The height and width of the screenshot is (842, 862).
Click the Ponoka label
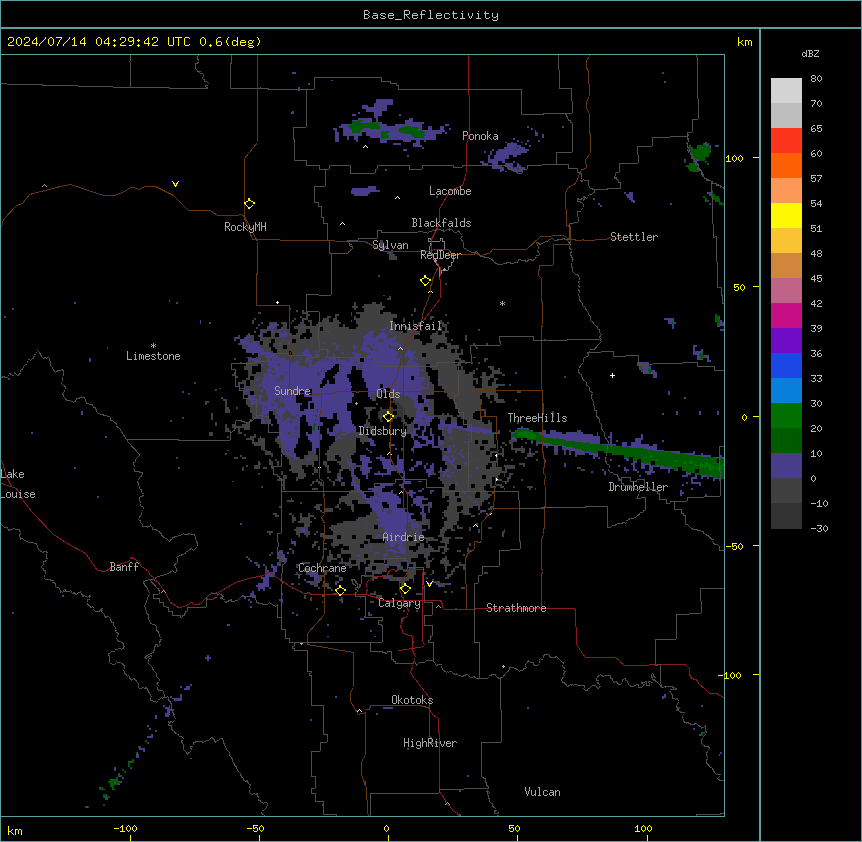coord(480,136)
